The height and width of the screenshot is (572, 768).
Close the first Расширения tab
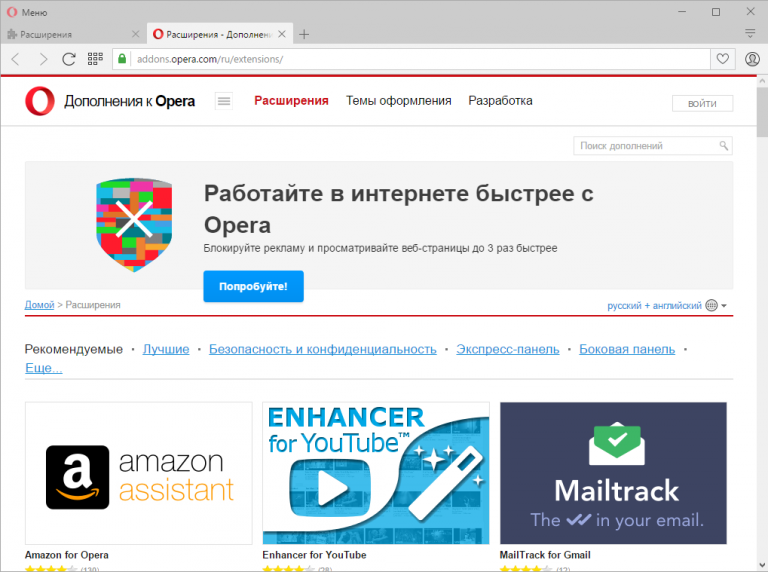[x=136, y=34]
